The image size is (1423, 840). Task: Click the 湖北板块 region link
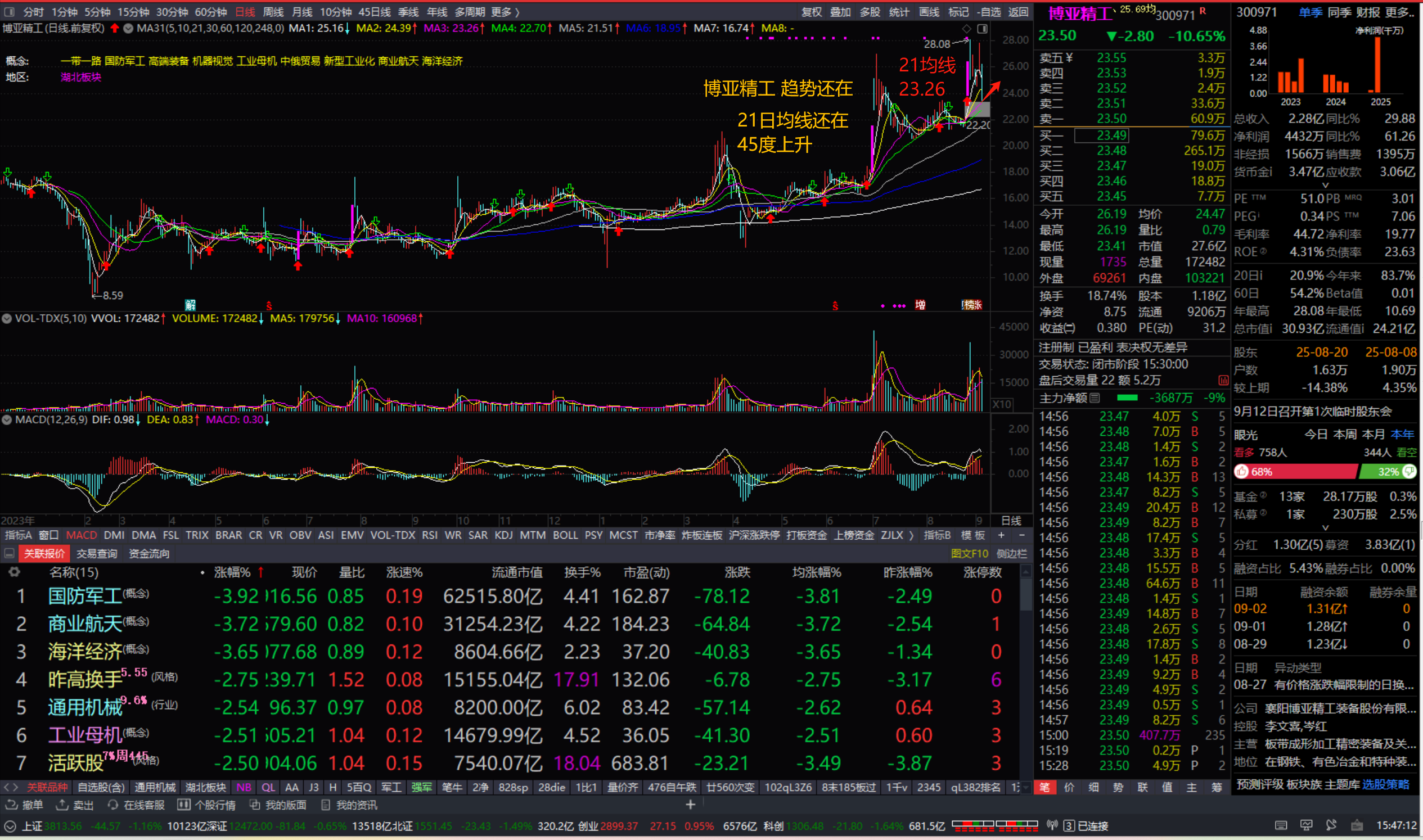point(81,77)
